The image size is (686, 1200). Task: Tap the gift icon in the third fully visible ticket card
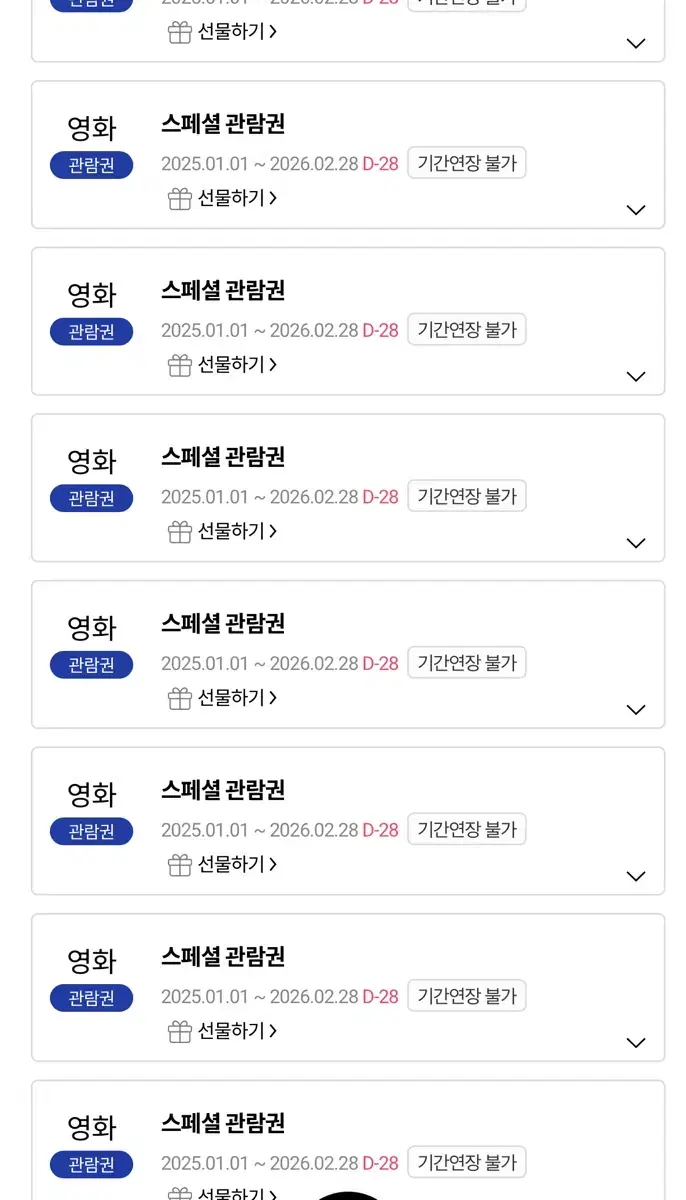click(x=180, y=531)
